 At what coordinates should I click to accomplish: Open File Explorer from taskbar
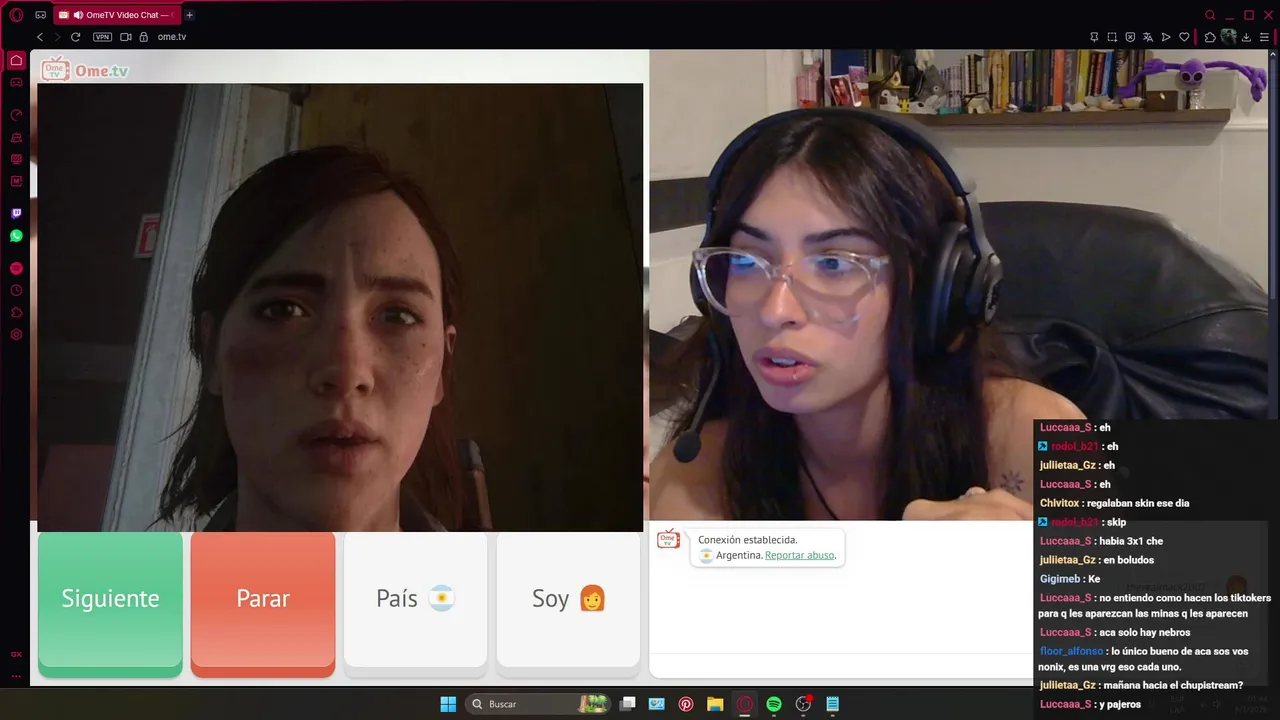pos(715,704)
